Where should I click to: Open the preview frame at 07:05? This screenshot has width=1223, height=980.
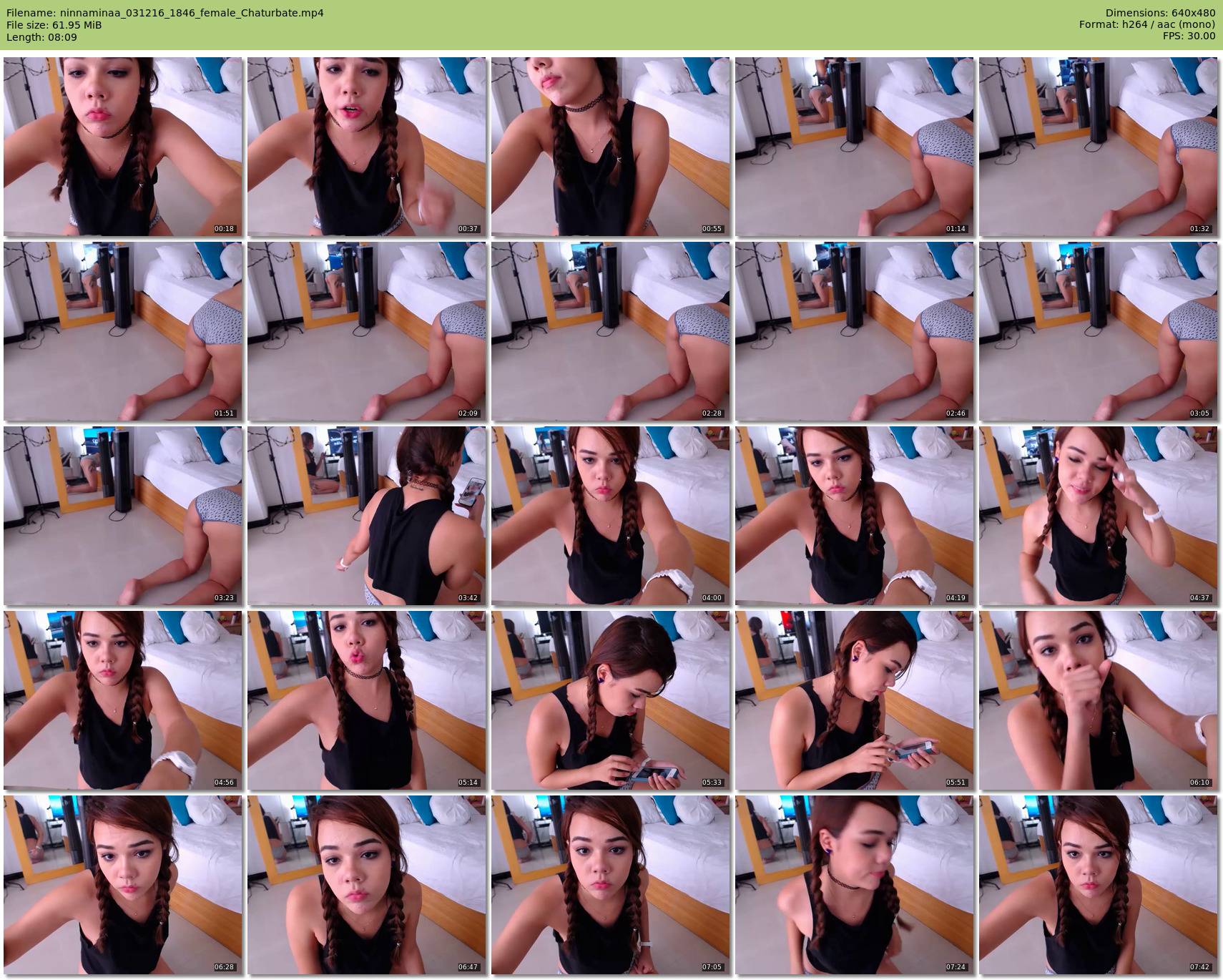pyautogui.click(x=610, y=885)
